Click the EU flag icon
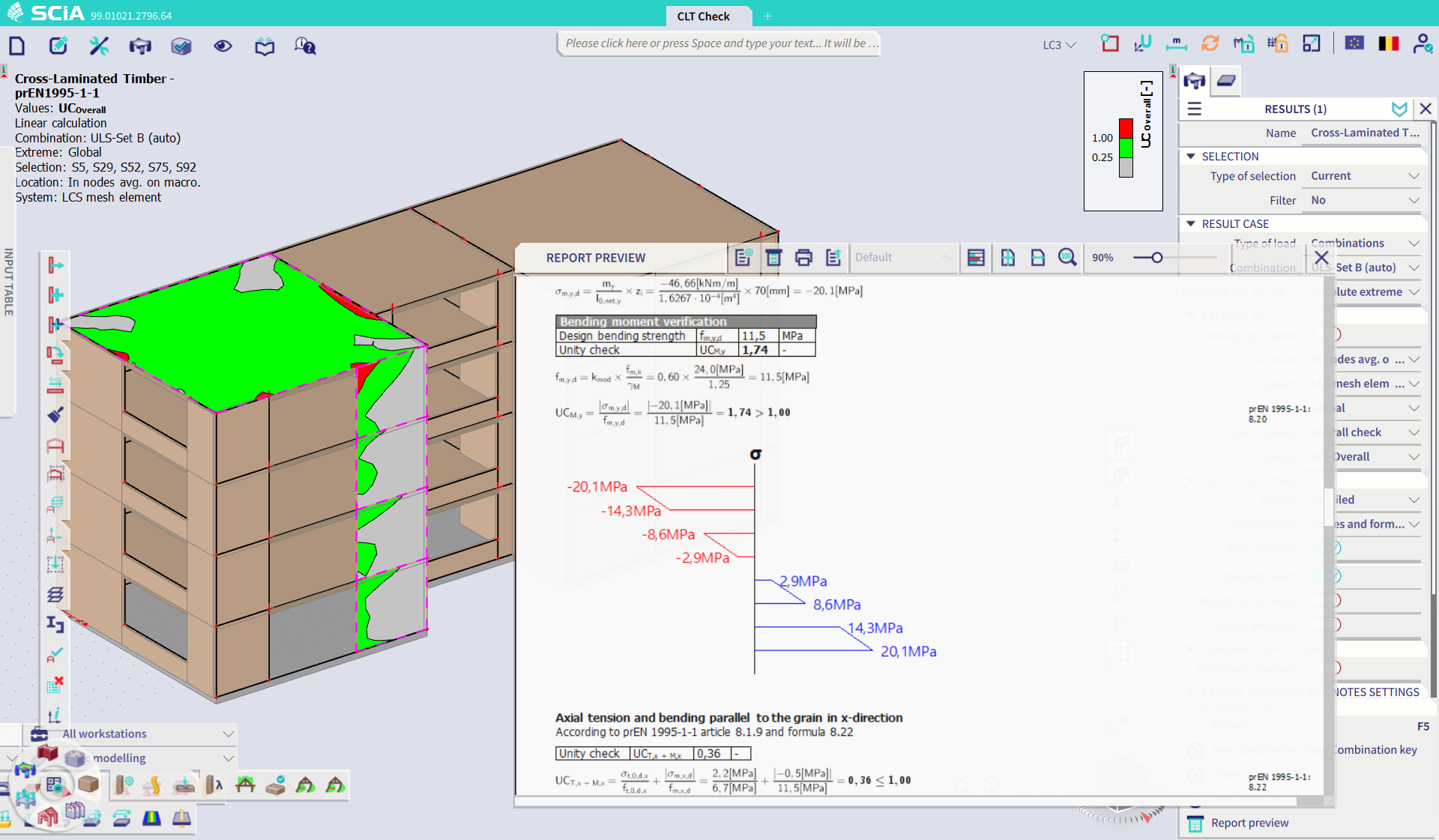Screen dimensions: 1439x840 tap(1354, 43)
